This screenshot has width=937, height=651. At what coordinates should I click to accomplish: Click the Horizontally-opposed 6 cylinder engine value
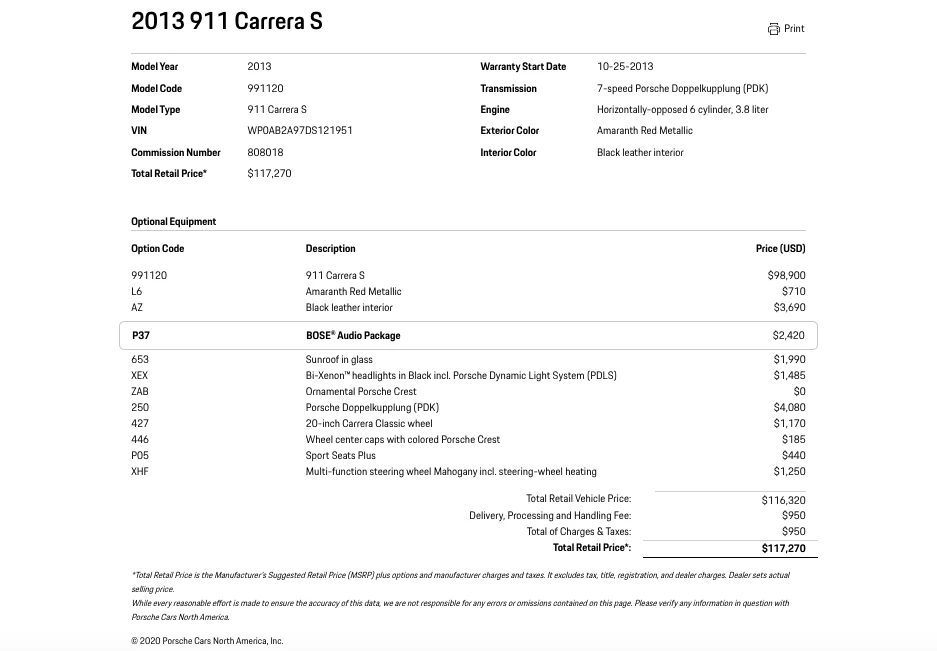(682, 109)
